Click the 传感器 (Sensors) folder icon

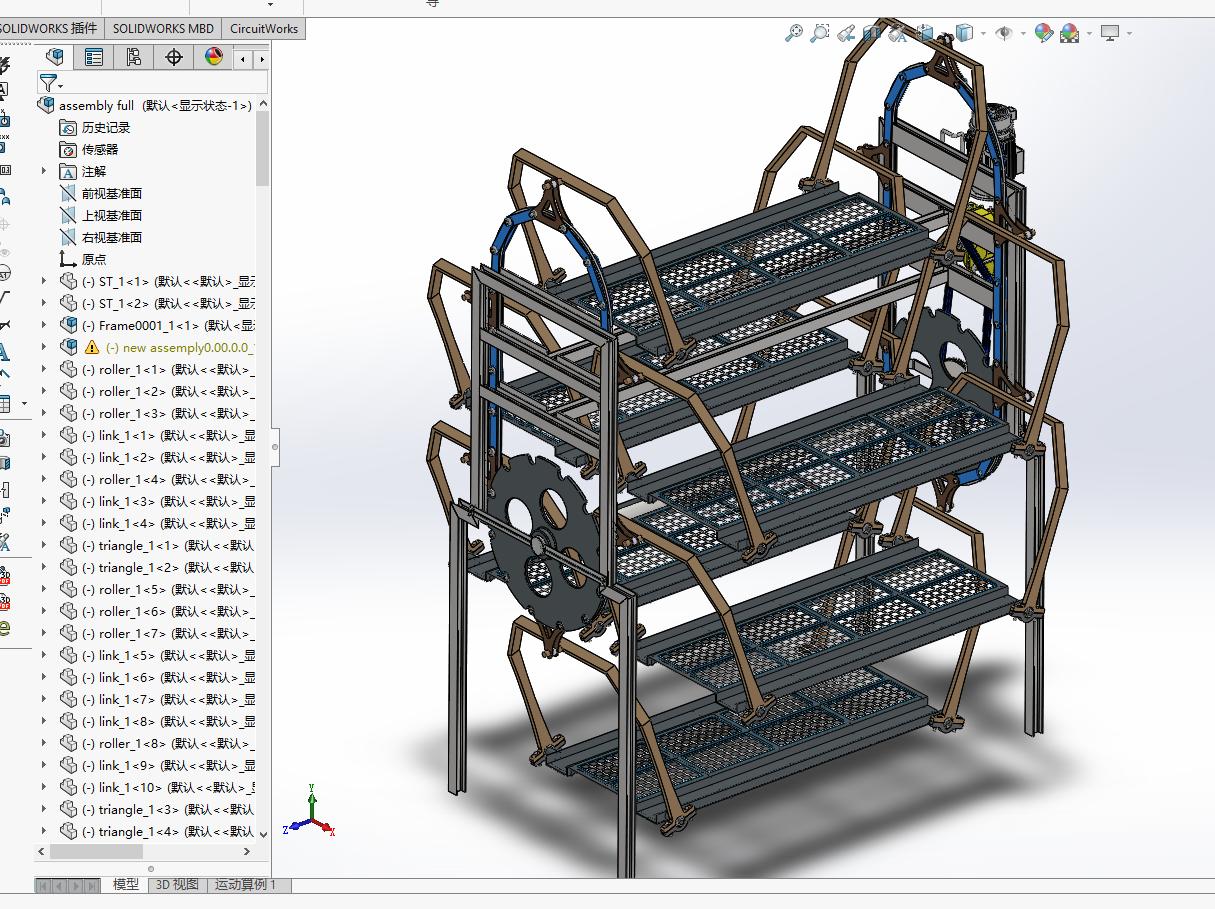point(69,149)
